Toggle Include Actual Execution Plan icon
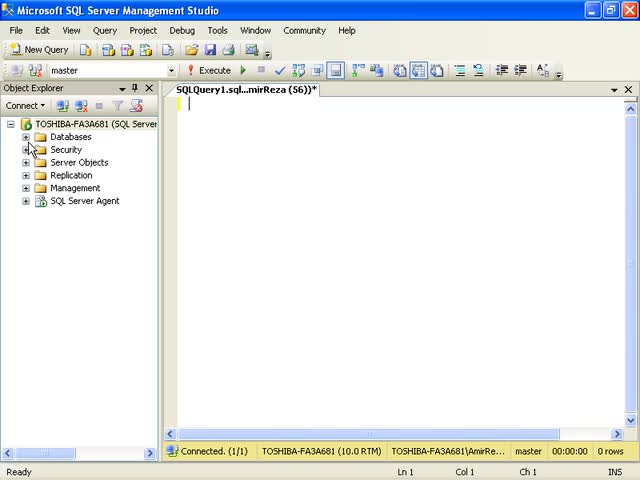 click(x=358, y=71)
